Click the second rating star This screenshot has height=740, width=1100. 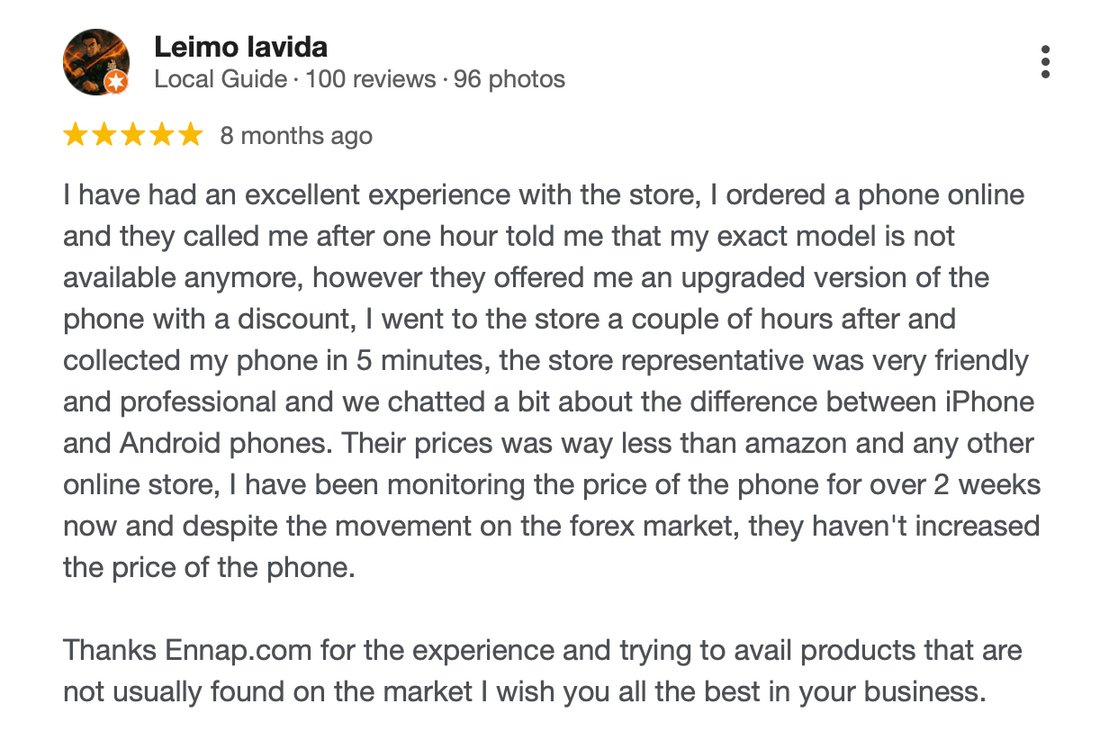[104, 135]
